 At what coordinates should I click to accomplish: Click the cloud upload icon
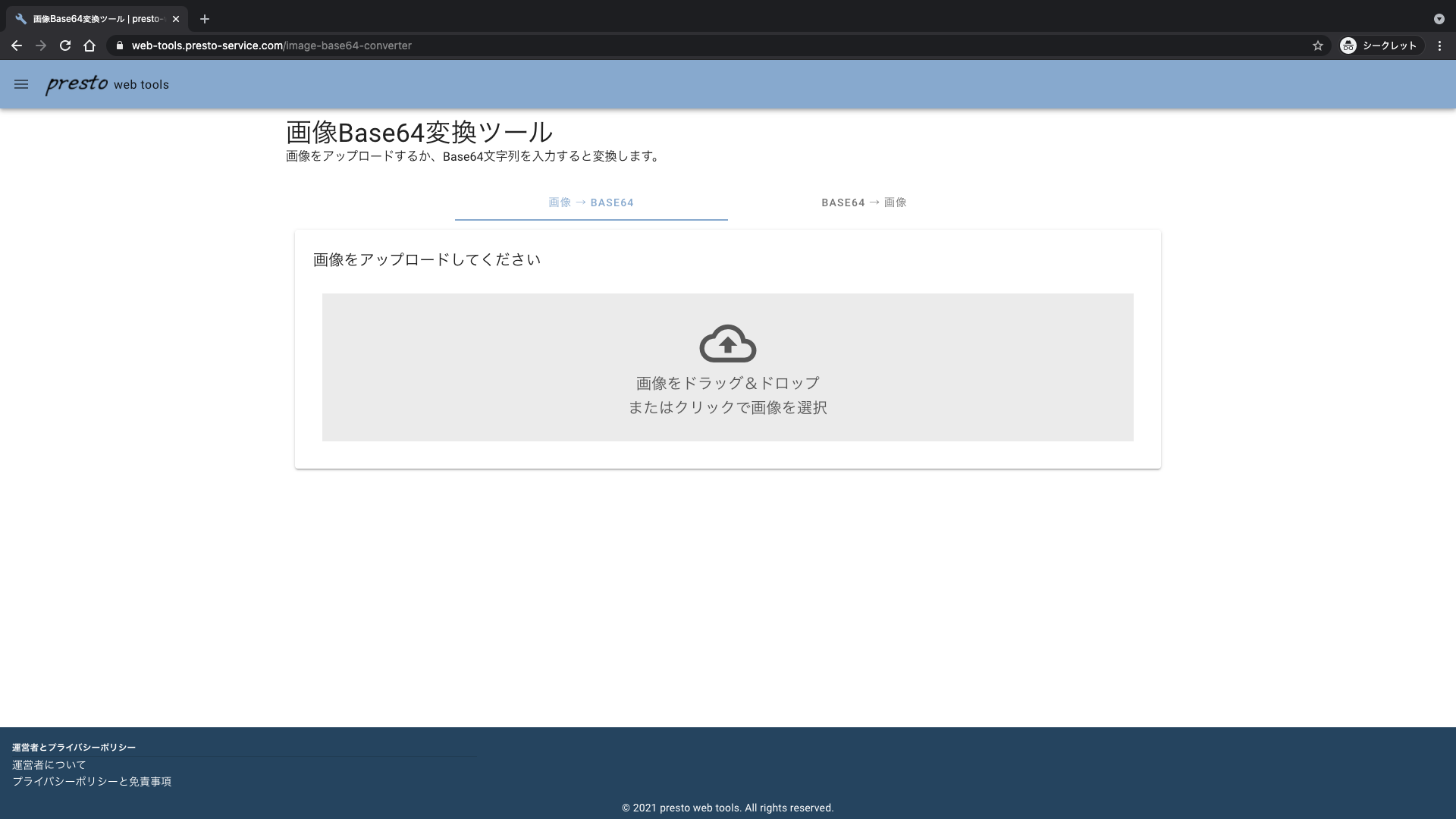click(726, 344)
